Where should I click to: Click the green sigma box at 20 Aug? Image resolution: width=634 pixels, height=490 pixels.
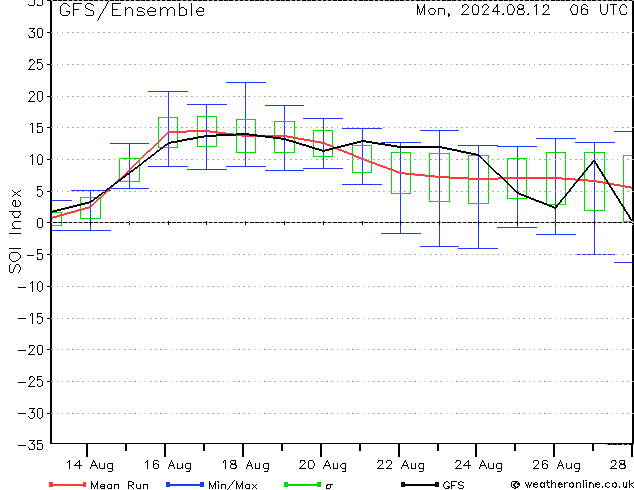(323, 143)
